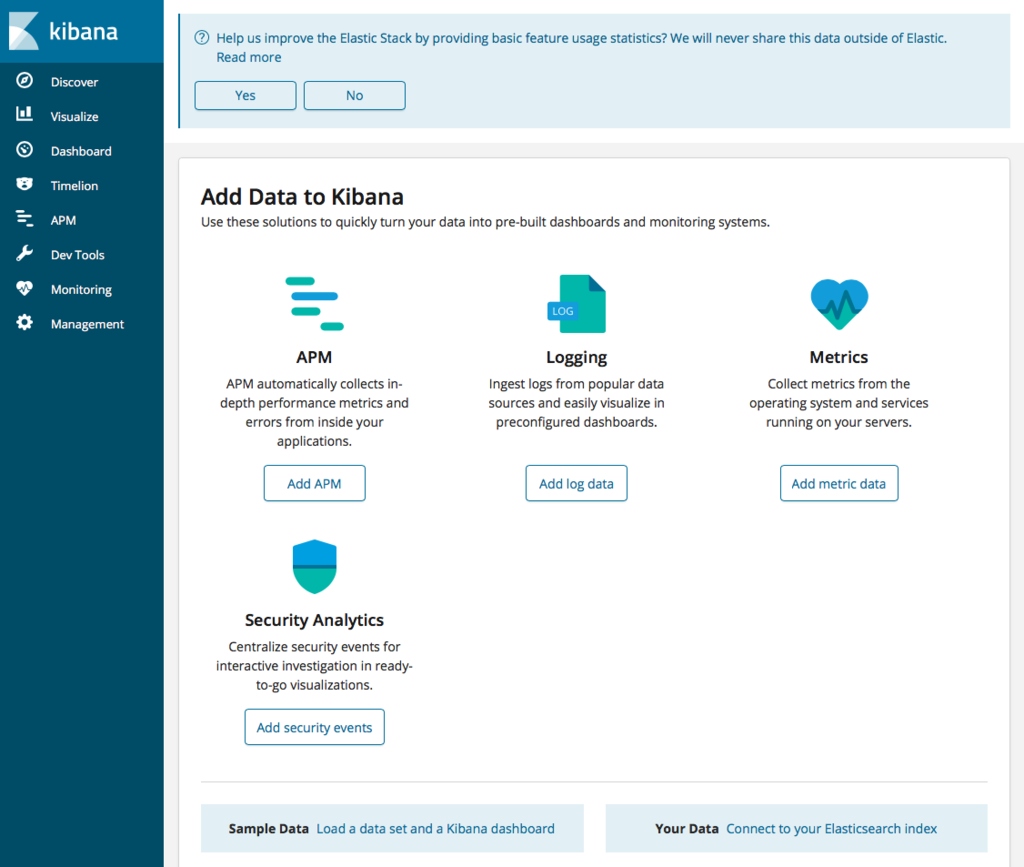The width and height of the screenshot is (1024, 867).
Task: Click the Management gear icon
Action: [24, 323]
